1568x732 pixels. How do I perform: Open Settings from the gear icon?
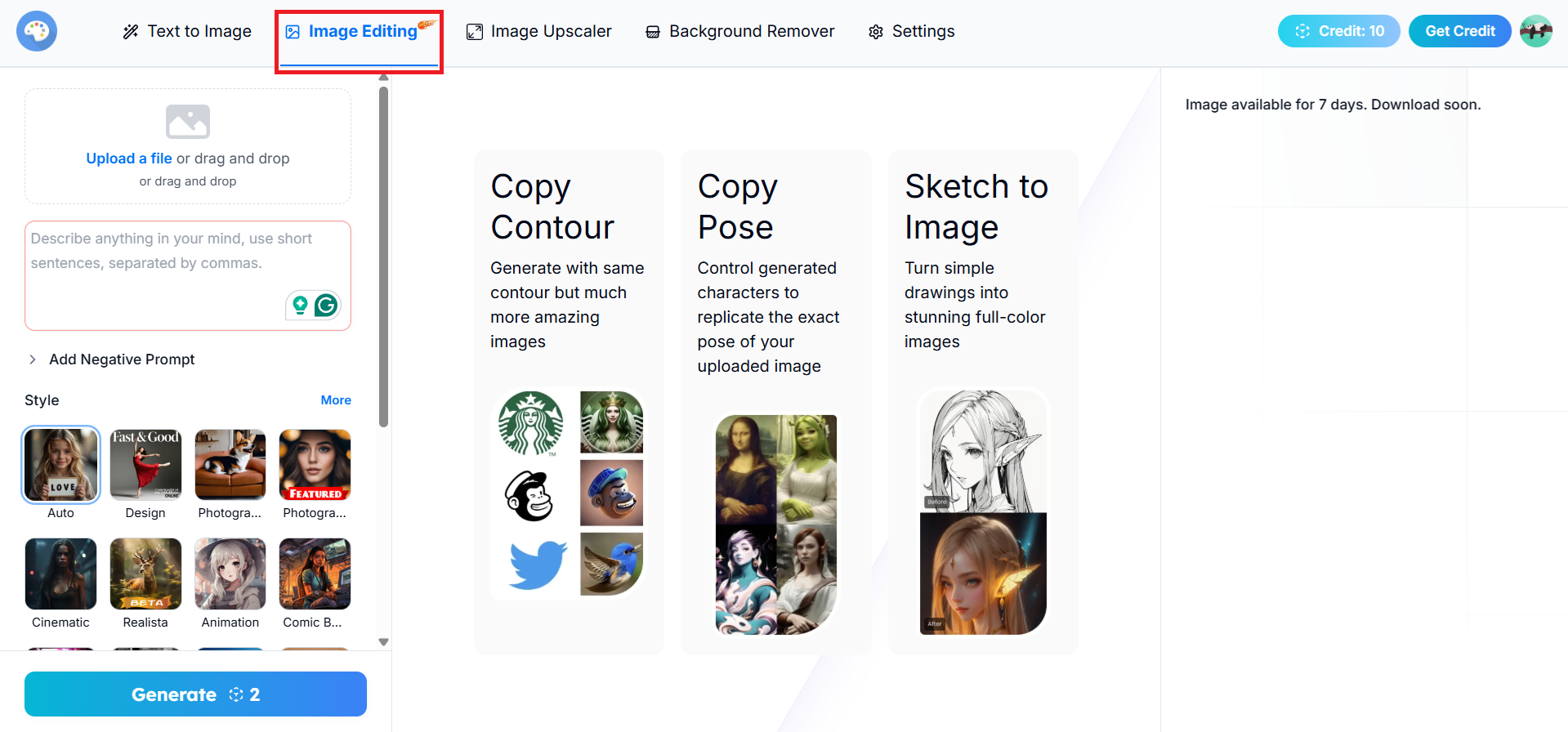(876, 32)
